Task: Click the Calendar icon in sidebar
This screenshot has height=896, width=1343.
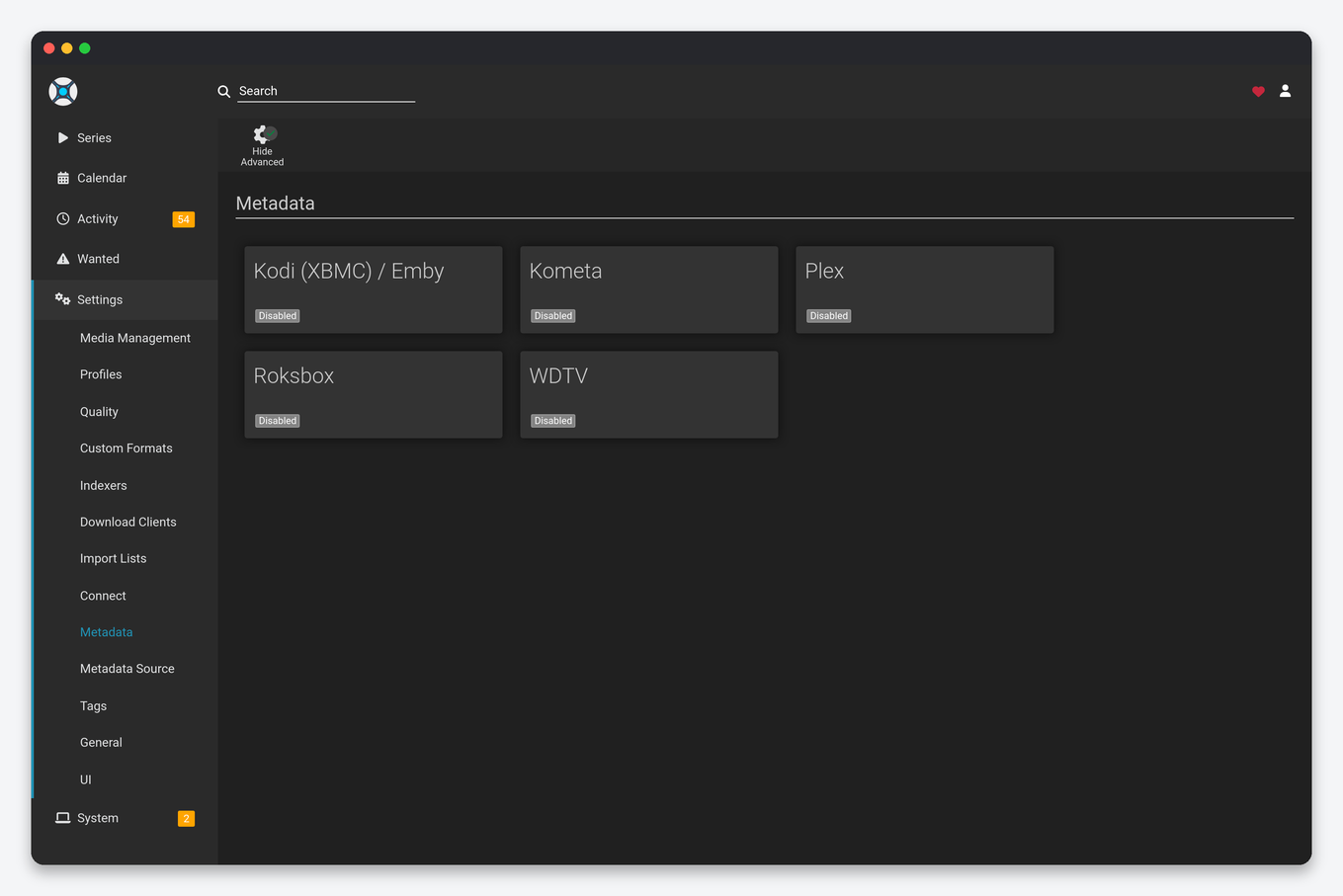Action: 63,179
